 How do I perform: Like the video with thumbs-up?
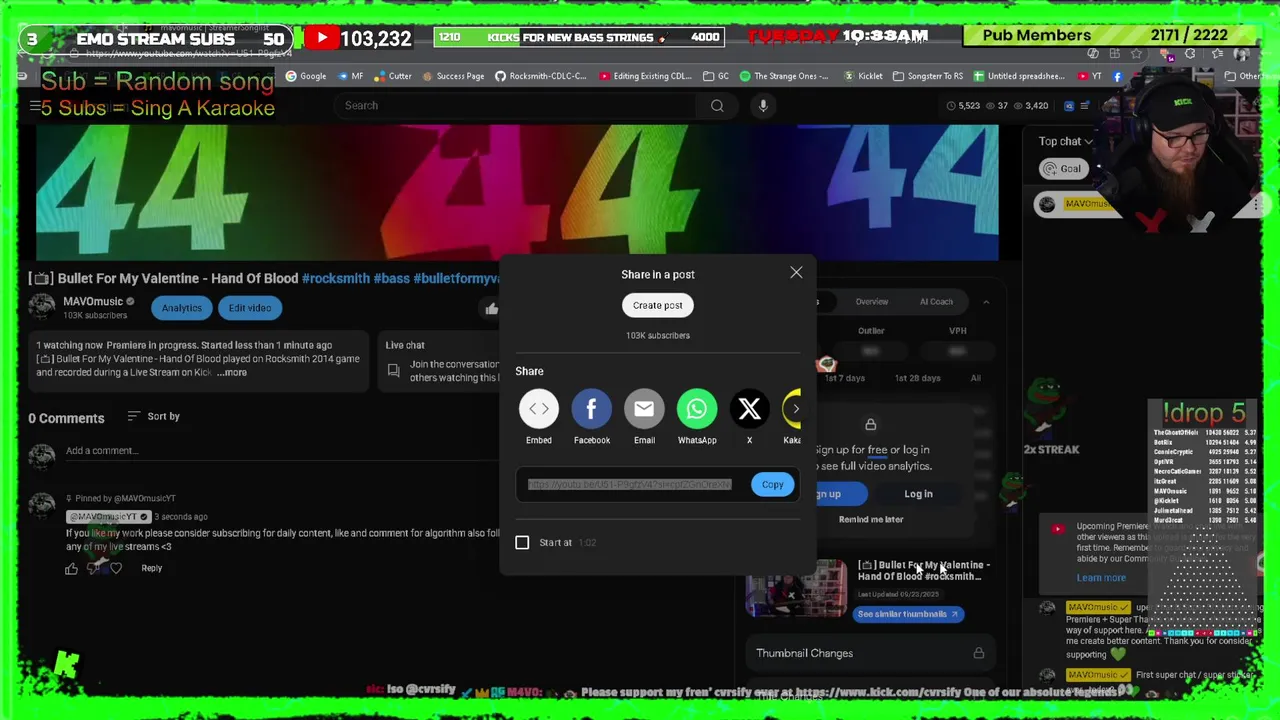pos(491,309)
